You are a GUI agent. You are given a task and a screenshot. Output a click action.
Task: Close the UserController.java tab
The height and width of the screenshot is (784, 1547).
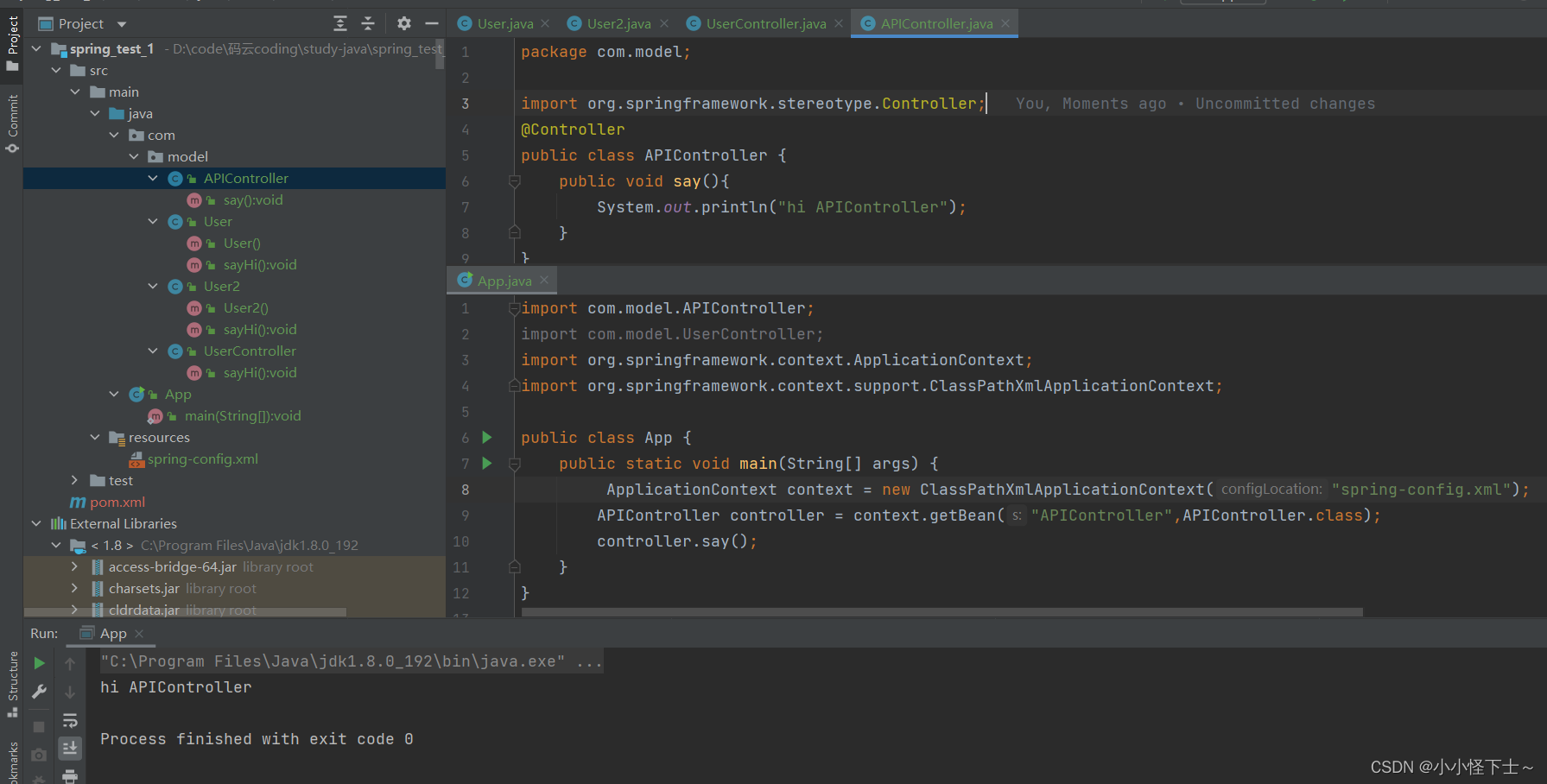tap(839, 23)
